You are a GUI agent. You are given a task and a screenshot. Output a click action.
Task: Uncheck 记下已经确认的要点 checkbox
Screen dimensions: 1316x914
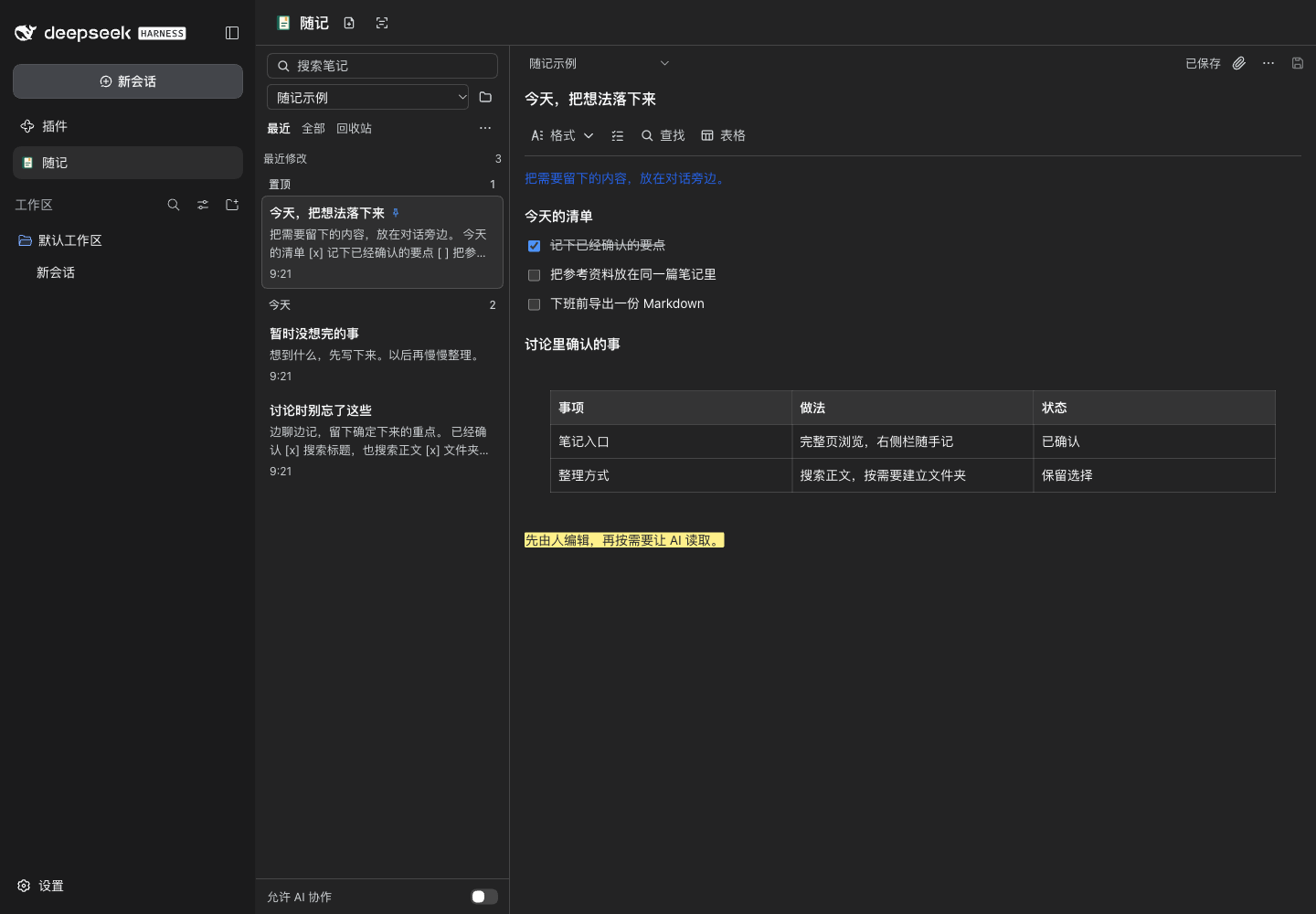tap(535, 246)
